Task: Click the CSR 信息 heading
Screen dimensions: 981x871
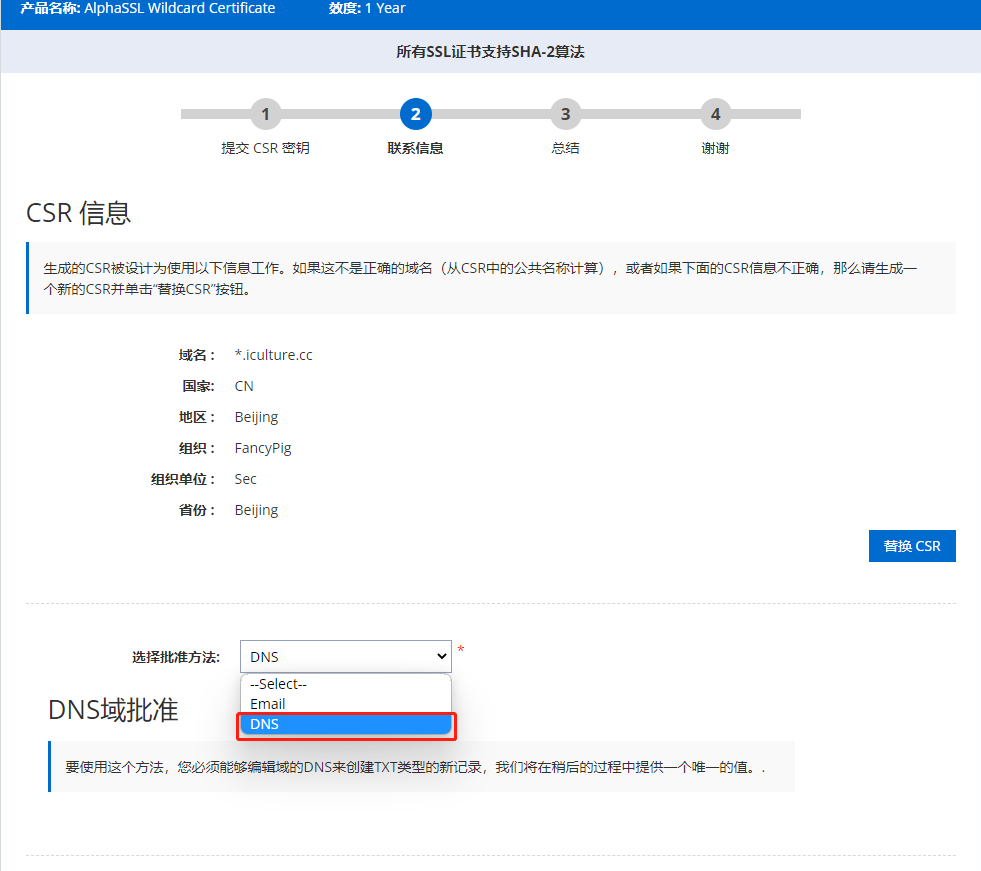Action: (x=78, y=213)
